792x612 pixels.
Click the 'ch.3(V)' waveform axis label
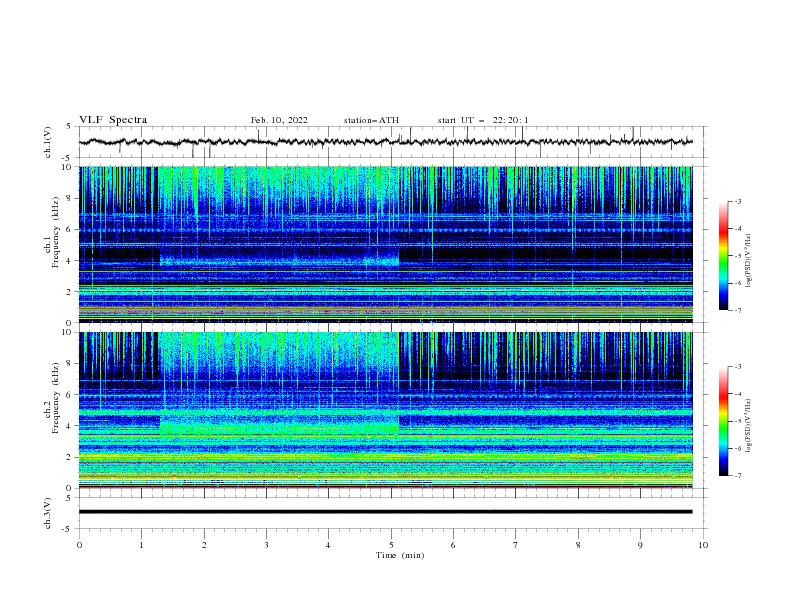point(48,513)
